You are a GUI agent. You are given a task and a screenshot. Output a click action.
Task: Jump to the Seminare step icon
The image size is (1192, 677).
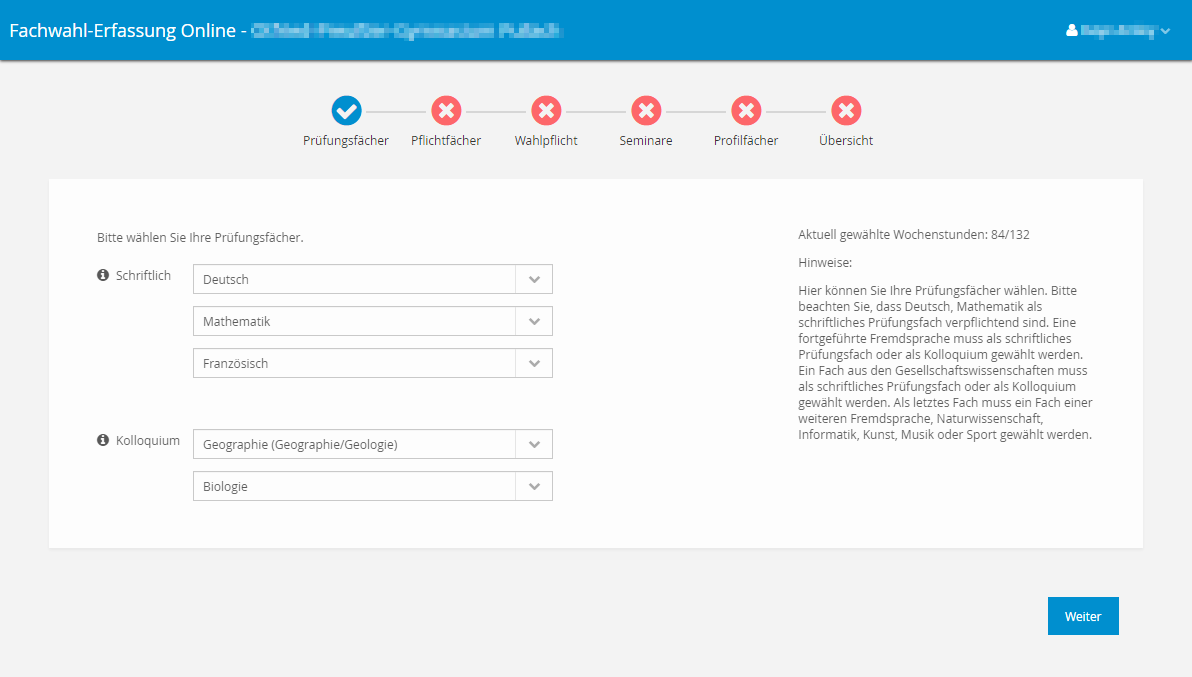646,111
